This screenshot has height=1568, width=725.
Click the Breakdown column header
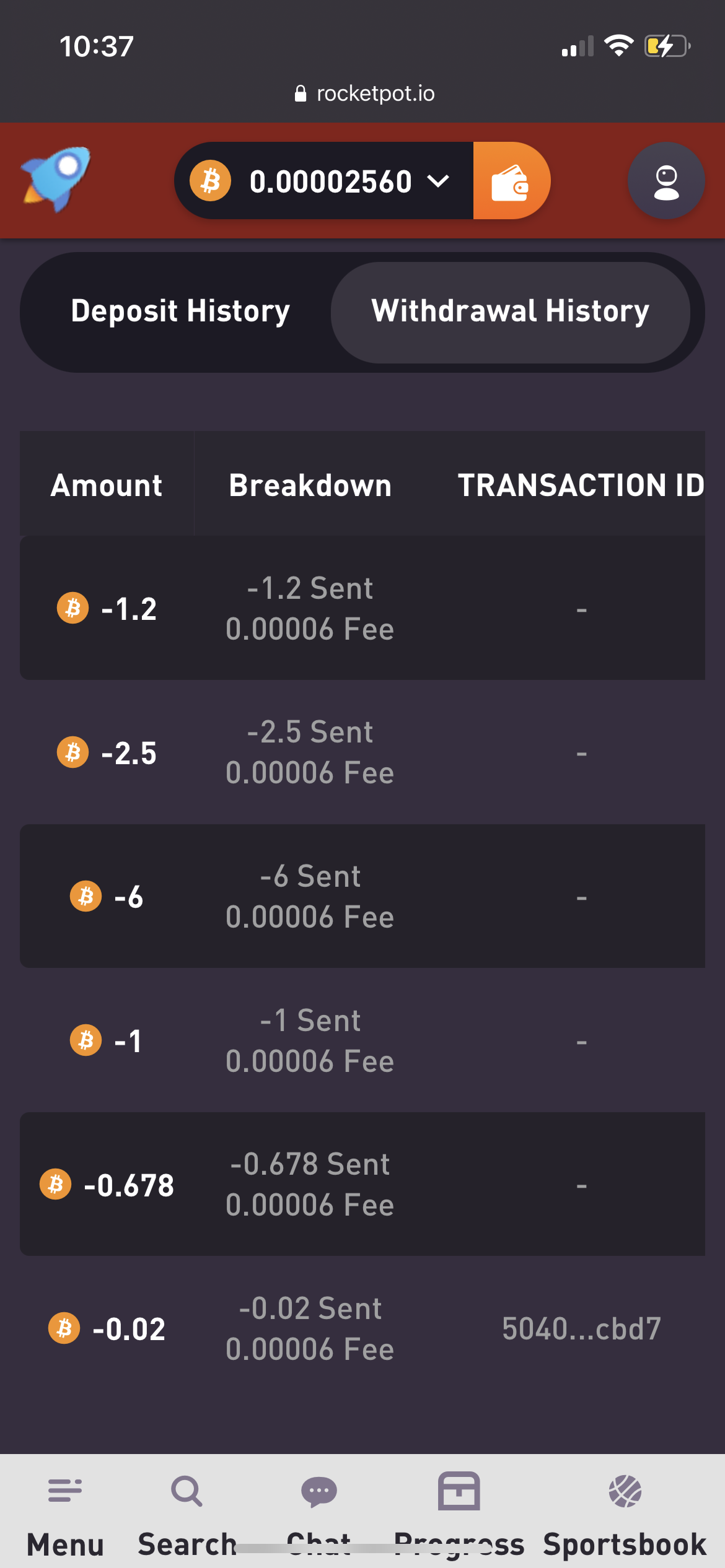click(310, 485)
